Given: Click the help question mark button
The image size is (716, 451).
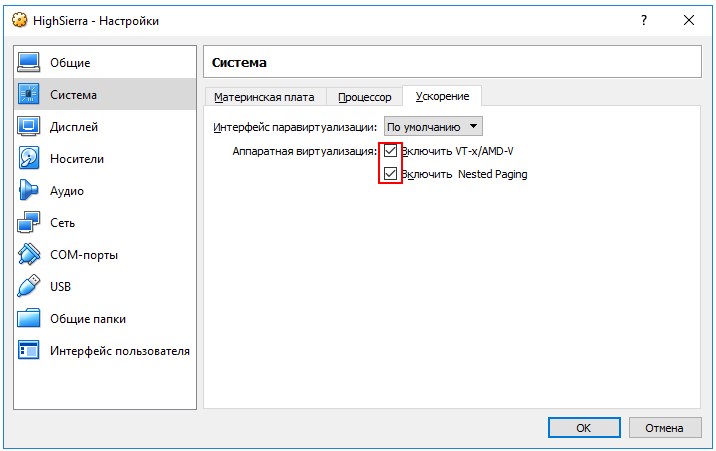Looking at the screenshot, I should 641,20.
